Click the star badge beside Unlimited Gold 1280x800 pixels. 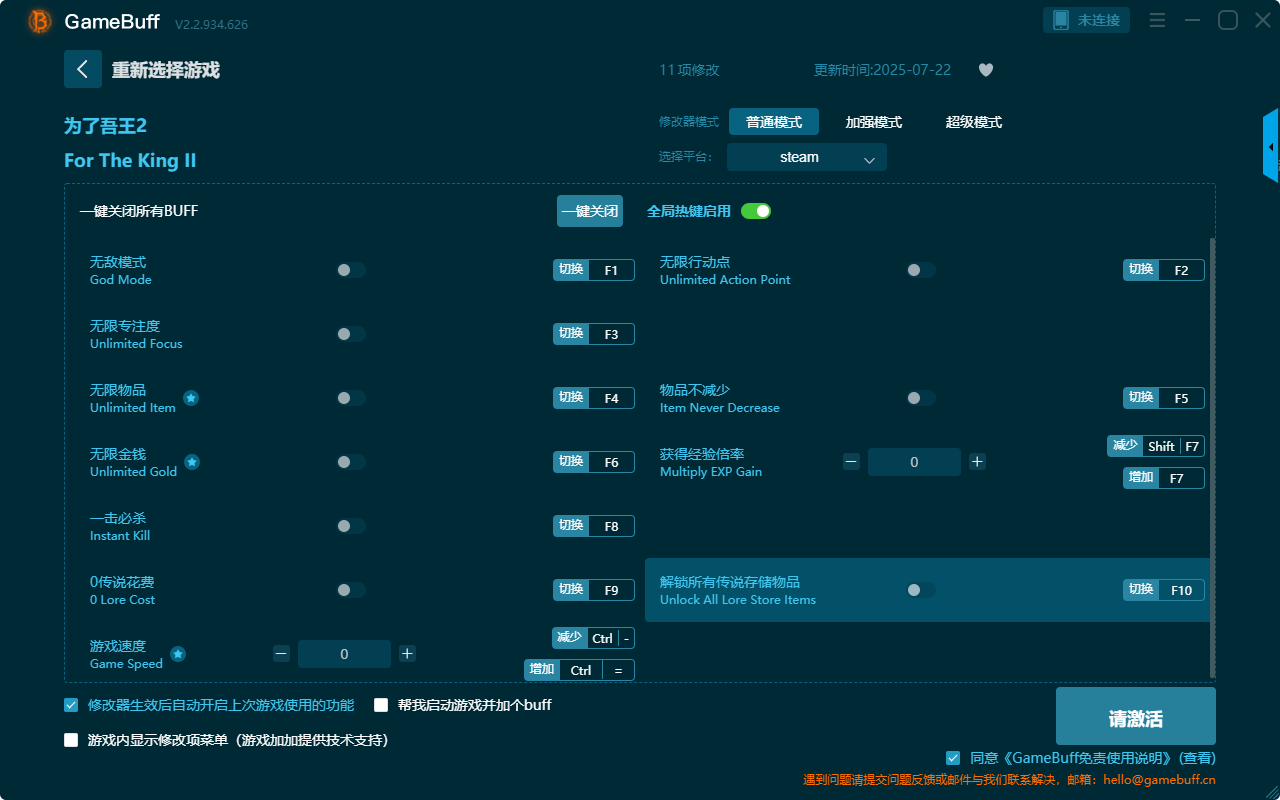point(192,462)
